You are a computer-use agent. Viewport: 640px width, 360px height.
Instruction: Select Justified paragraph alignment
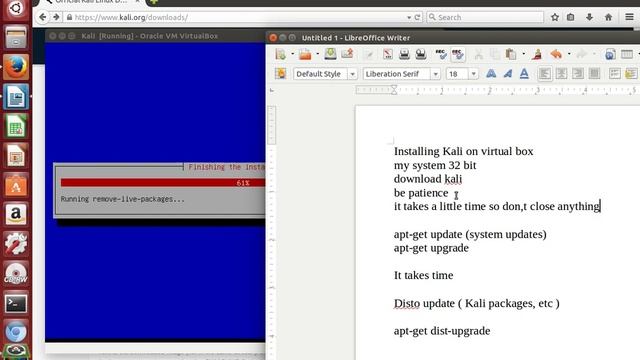[x=594, y=74]
